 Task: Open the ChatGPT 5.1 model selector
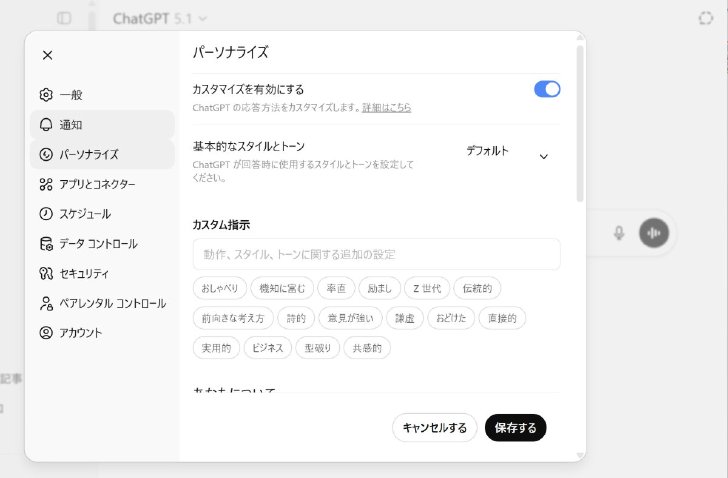[x=159, y=19]
